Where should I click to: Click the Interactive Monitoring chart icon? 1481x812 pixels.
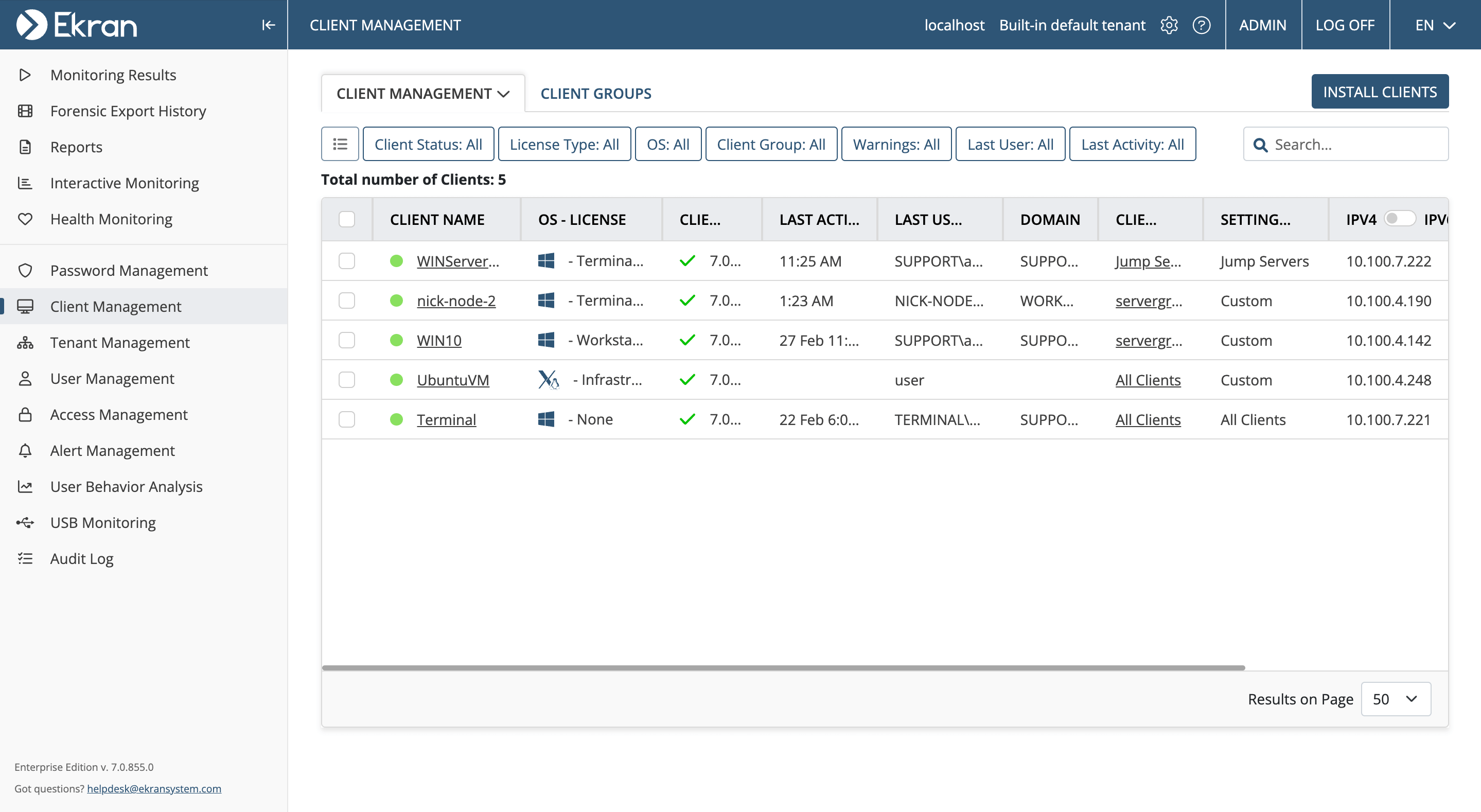click(x=25, y=183)
